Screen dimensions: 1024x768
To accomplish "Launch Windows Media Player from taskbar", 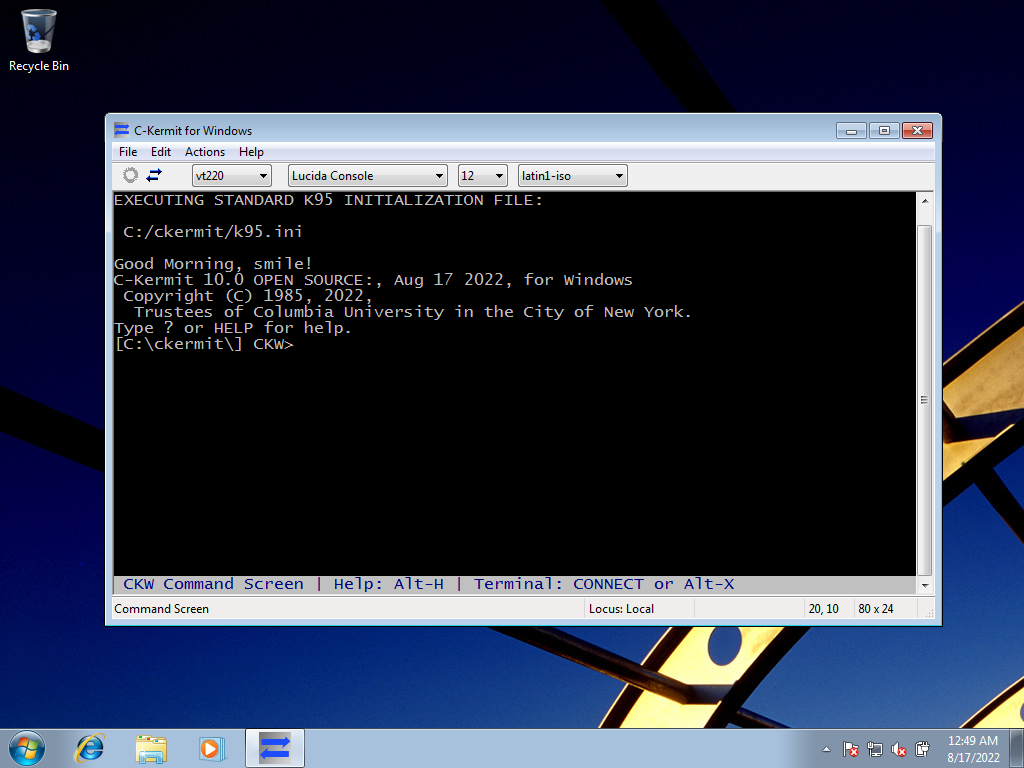I will click(x=212, y=748).
